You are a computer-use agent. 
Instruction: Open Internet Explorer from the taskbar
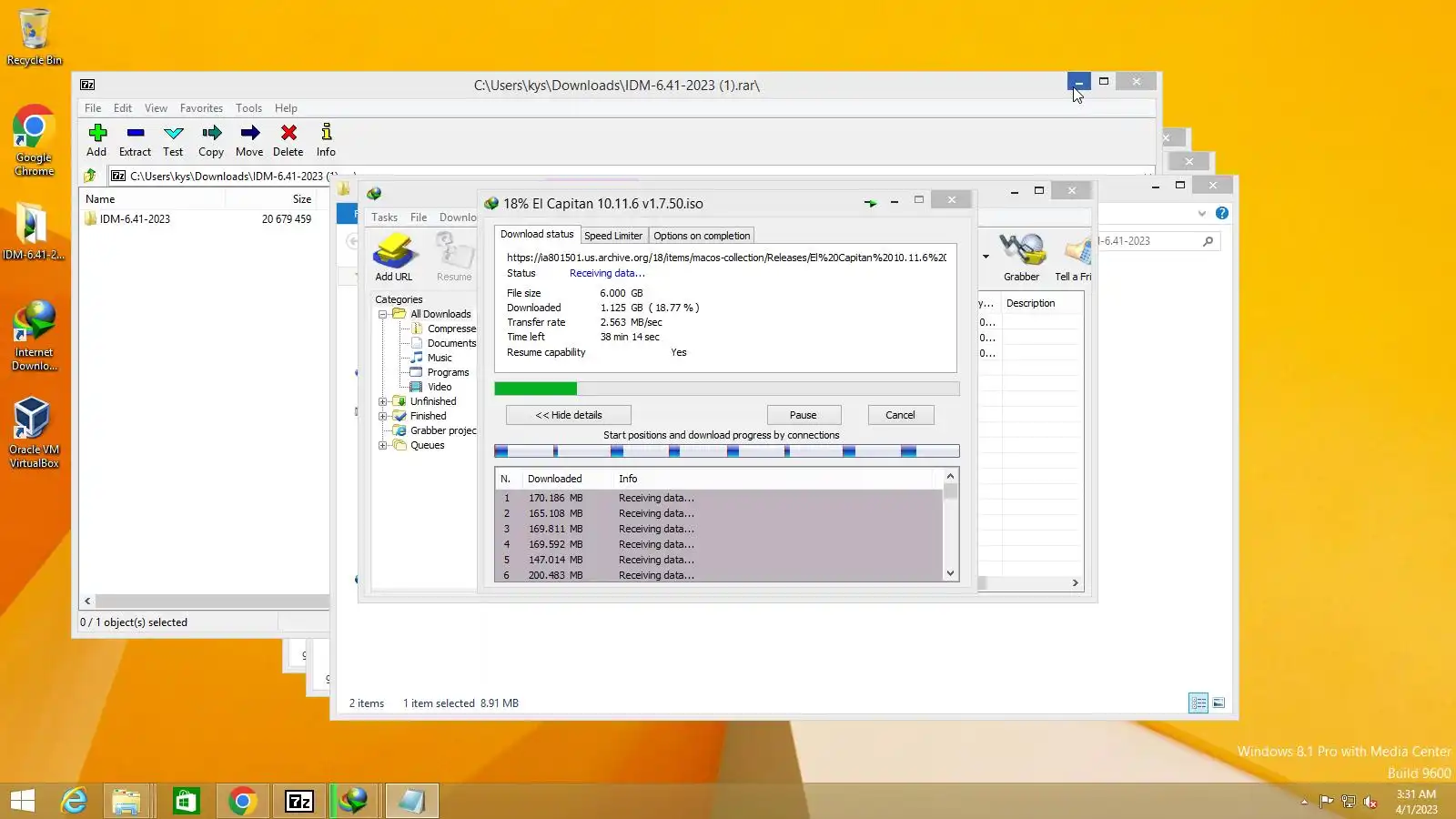coord(75,801)
